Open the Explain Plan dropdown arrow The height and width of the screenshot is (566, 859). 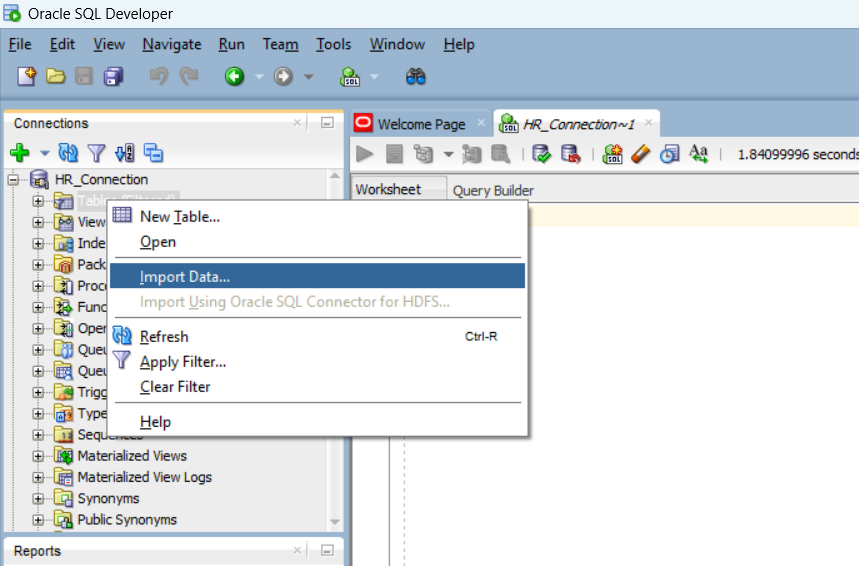coord(448,155)
